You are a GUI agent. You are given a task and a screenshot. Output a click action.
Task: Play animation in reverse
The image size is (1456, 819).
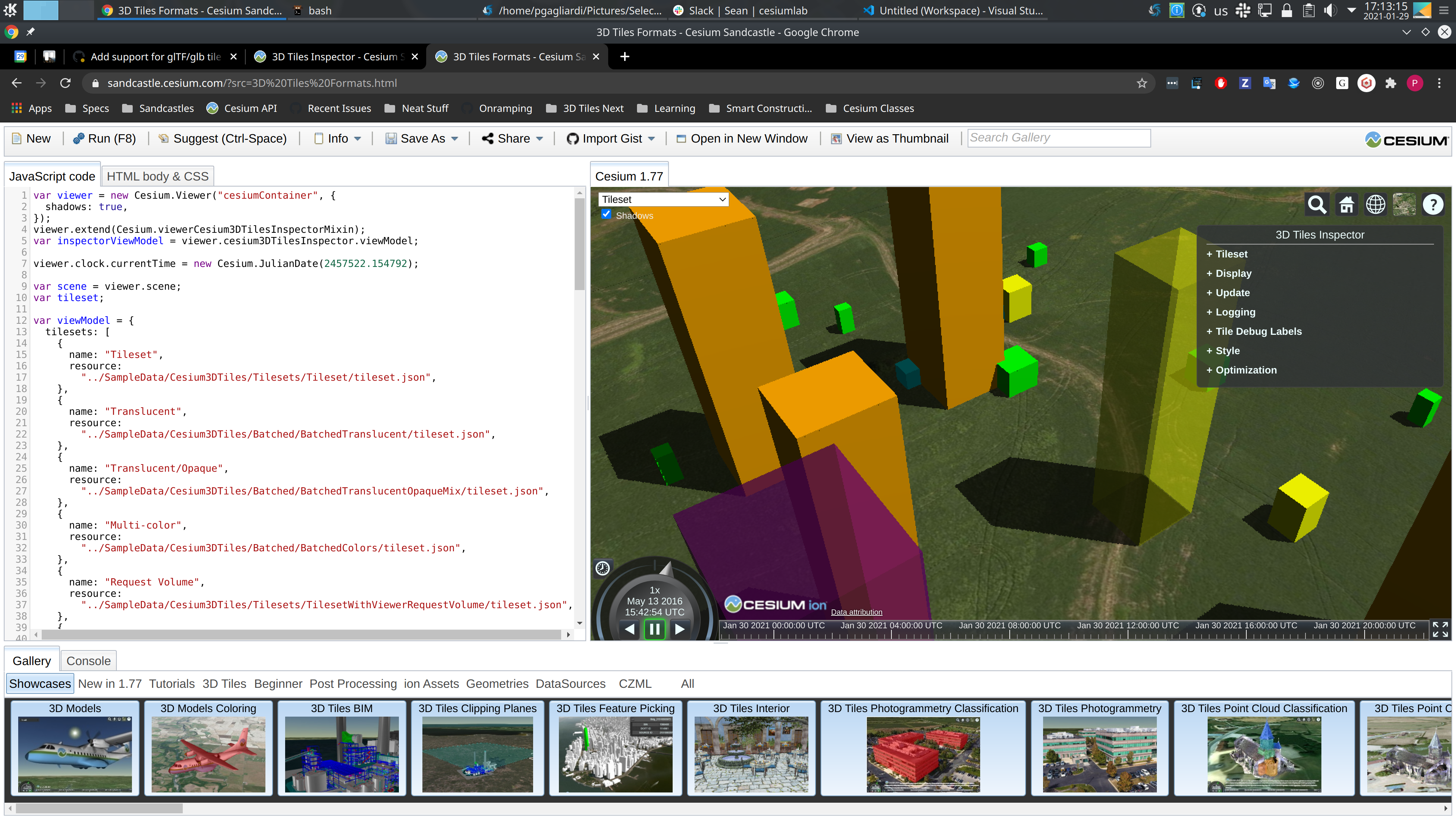[x=629, y=629]
